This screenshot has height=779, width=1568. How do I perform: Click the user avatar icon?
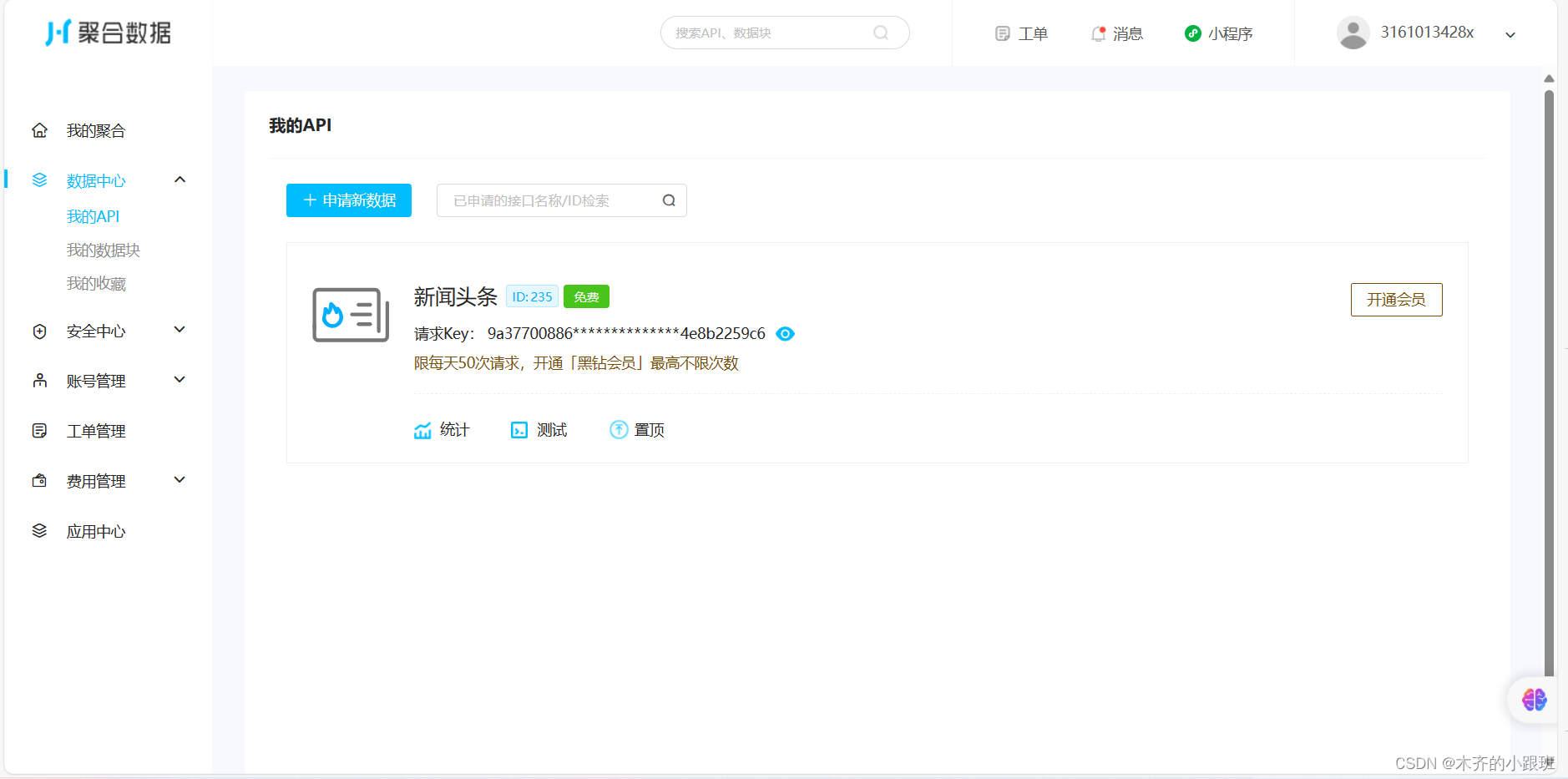click(1351, 32)
